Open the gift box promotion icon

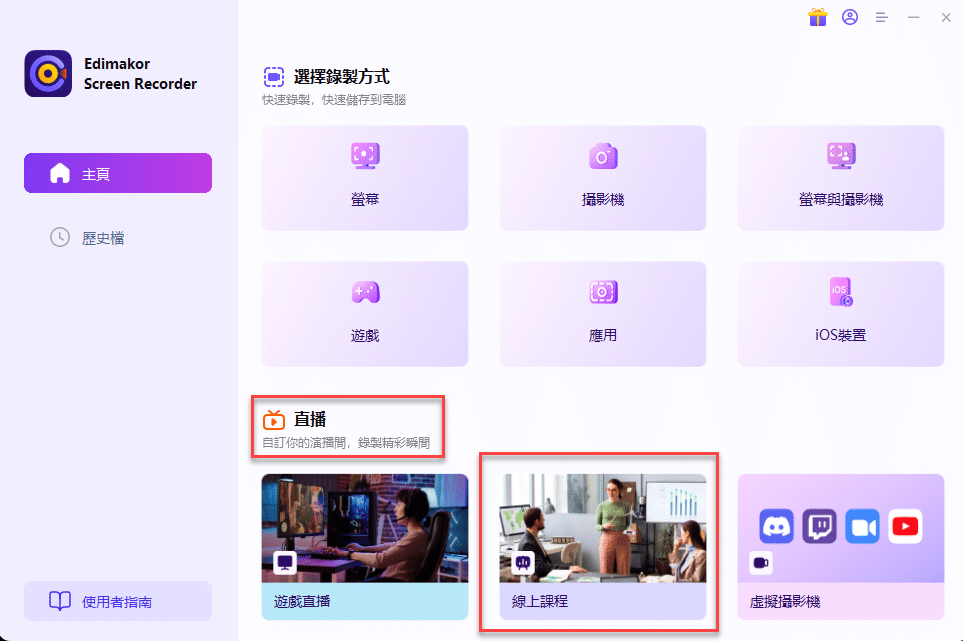pos(817,17)
